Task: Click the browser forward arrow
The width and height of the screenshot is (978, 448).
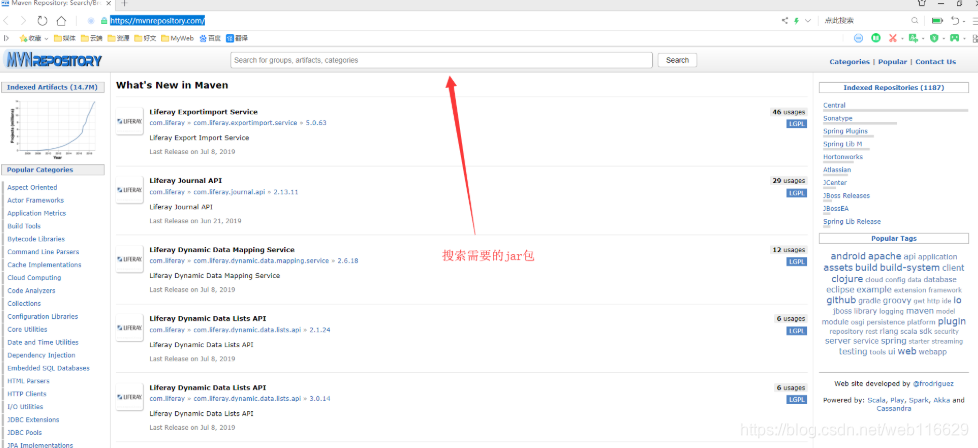Action: [24, 21]
